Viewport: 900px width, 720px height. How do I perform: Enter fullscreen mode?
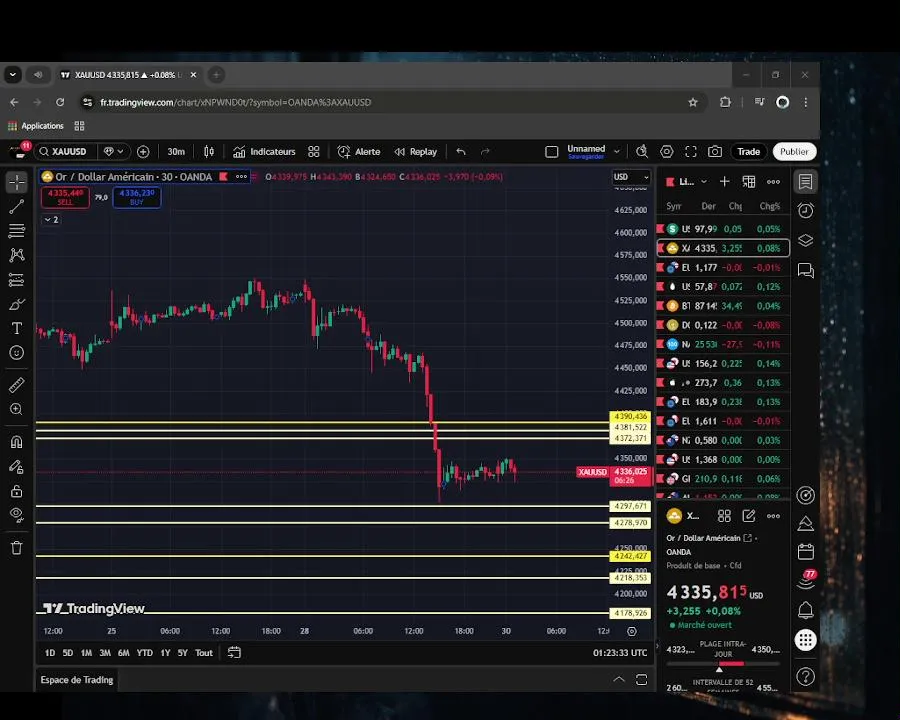point(690,152)
